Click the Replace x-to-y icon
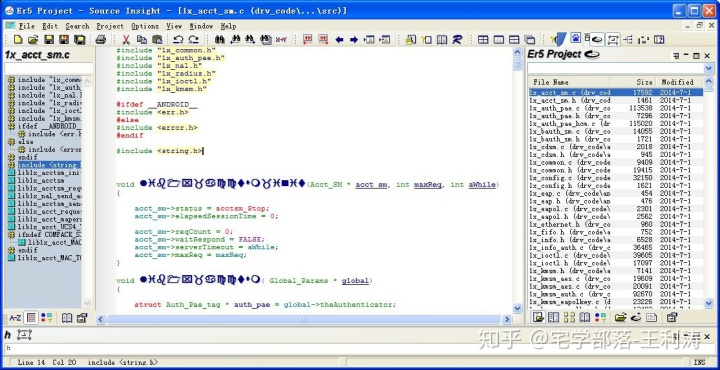Viewport: 720px width, 370px height. pyautogui.click(x=281, y=39)
